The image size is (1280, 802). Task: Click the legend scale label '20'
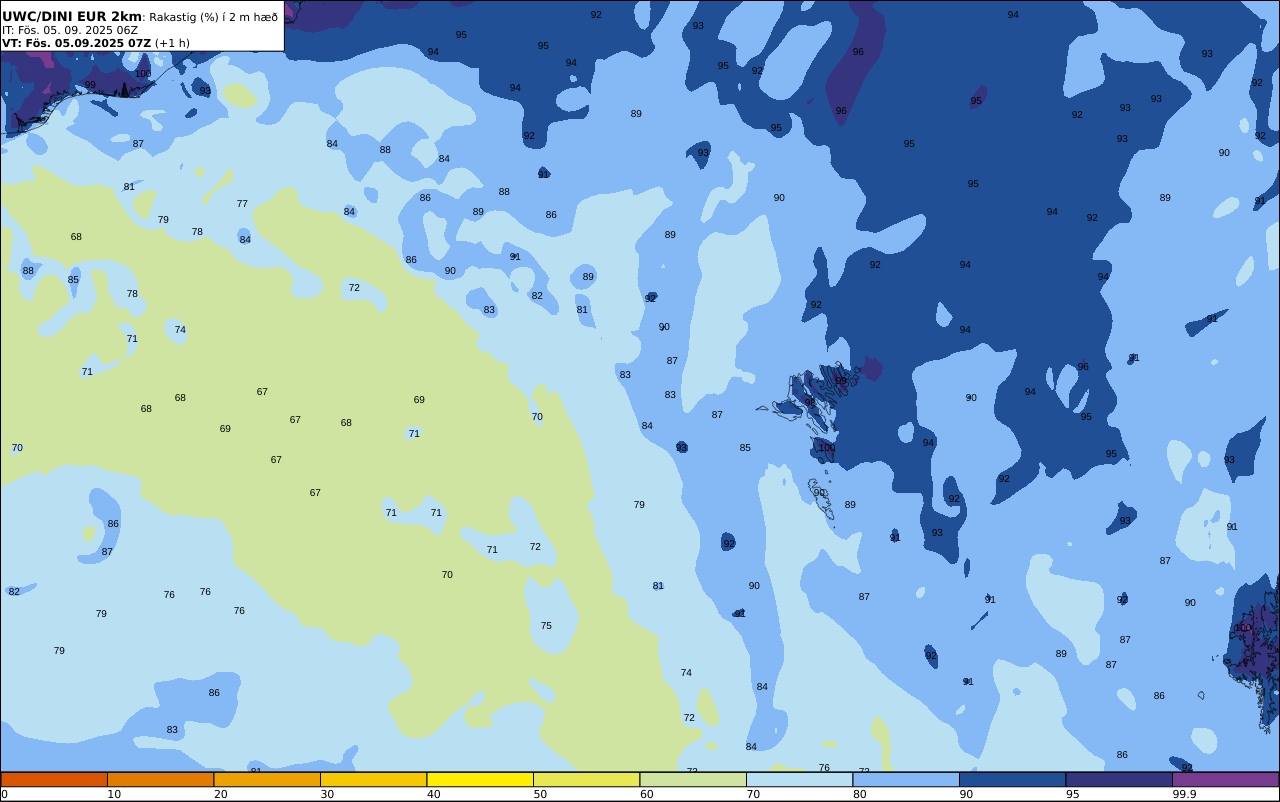[x=221, y=794]
